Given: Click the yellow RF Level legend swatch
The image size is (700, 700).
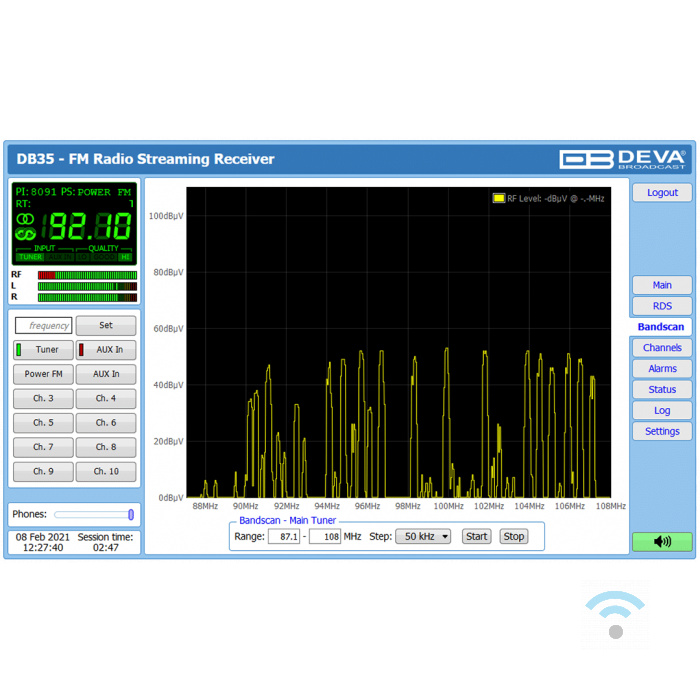Looking at the screenshot, I should point(498,199).
